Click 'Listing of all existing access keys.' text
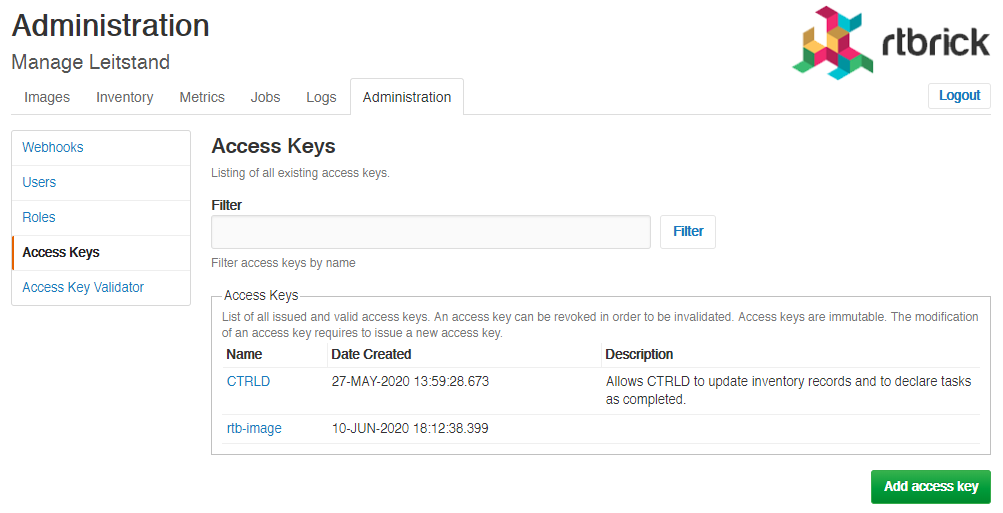 (300, 173)
